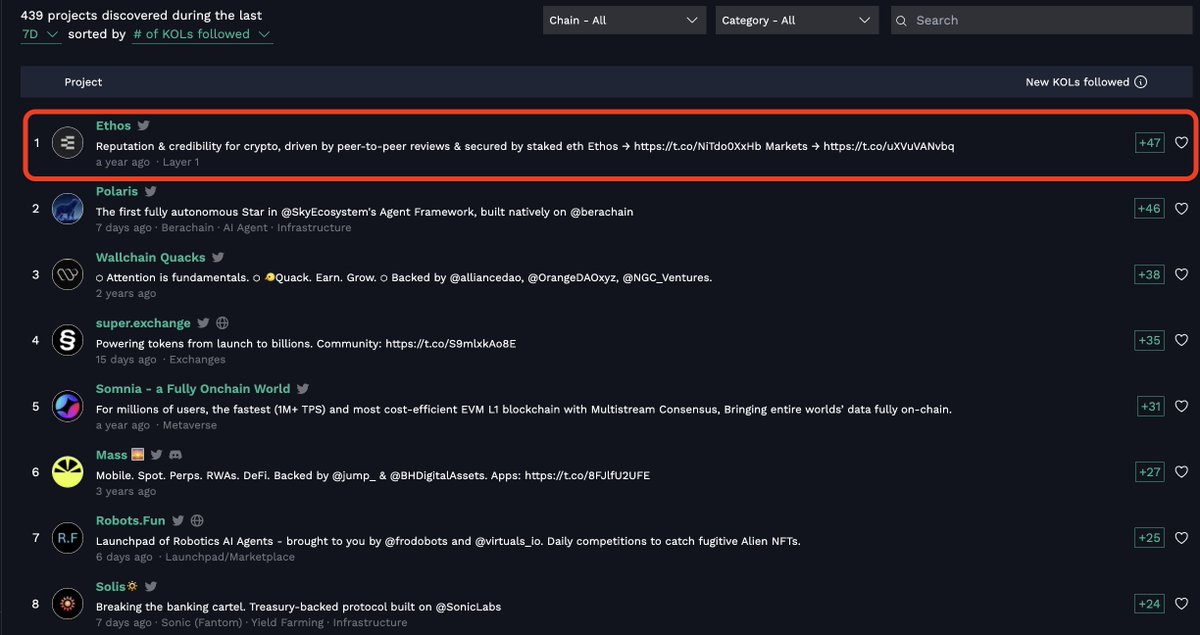Click the +31 KOL count for Somnia
The image size is (1200, 635).
point(1151,406)
